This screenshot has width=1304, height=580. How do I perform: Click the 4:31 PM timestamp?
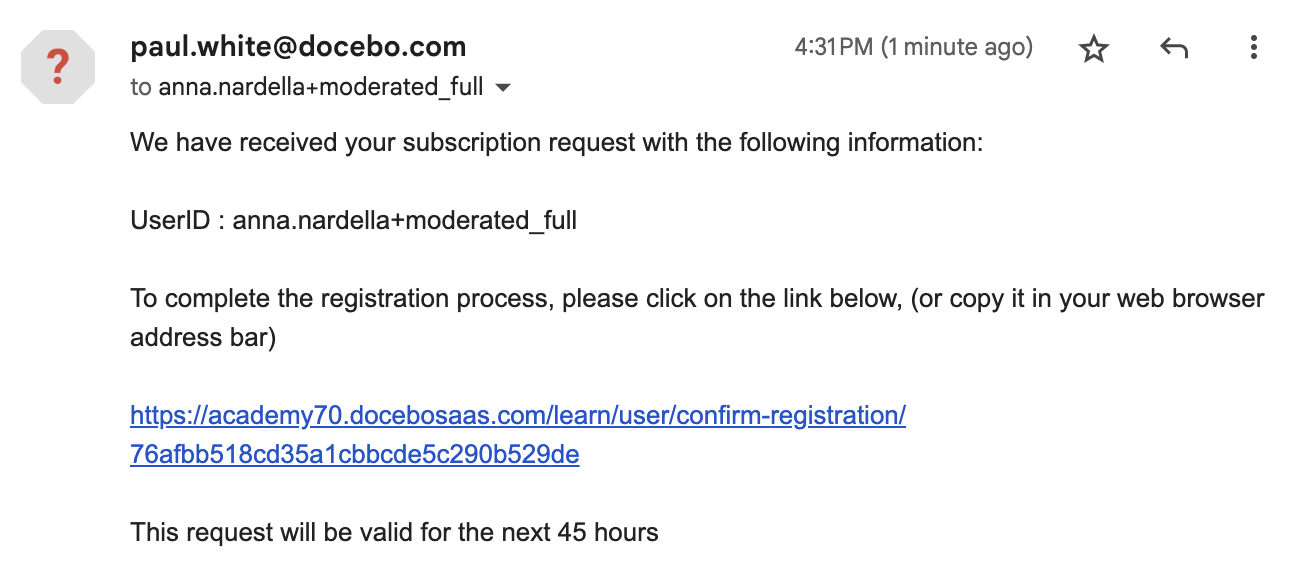pyautogui.click(x=834, y=47)
